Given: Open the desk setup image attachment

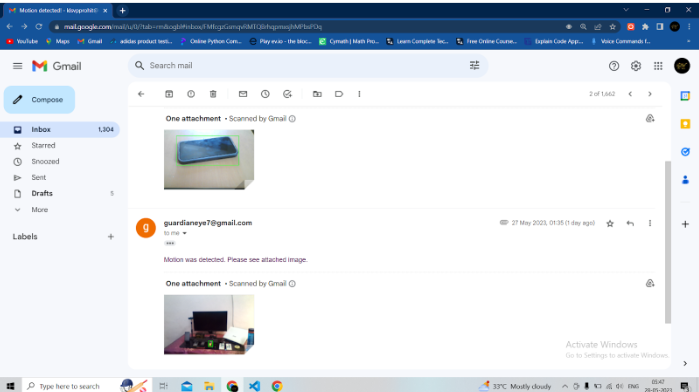Looking at the screenshot, I should [x=209, y=324].
